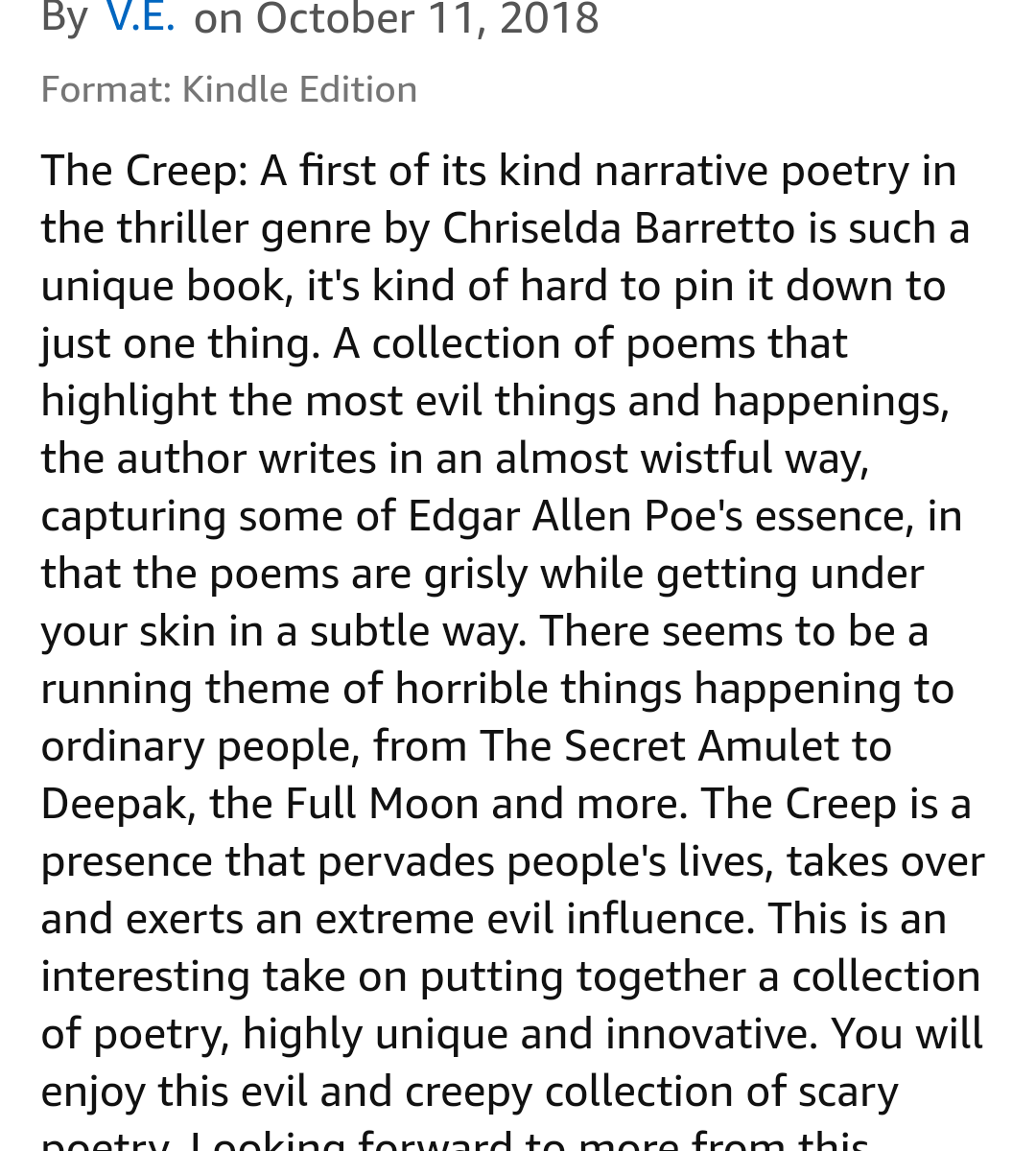Click the line 'enjoy this evil and creepy'
This screenshot has height=1151, width=1036.
pos(468,1092)
